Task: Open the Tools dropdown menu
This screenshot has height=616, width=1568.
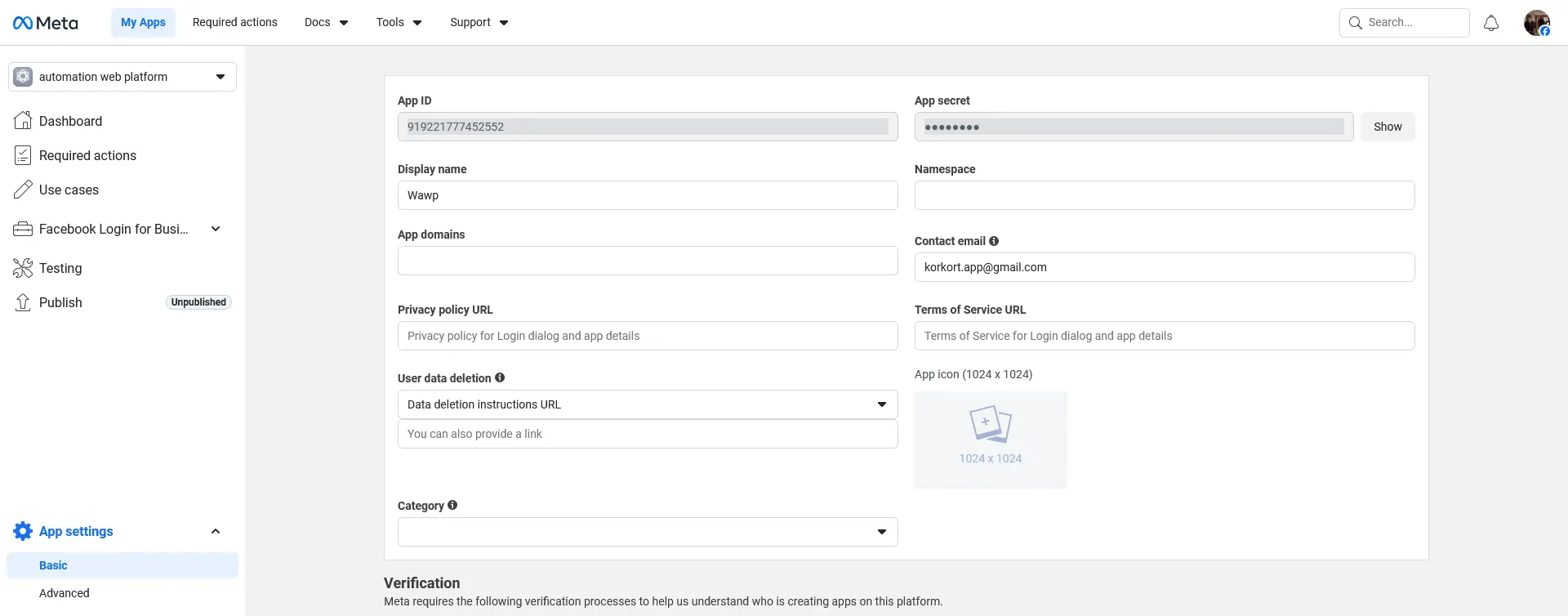Action: click(x=399, y=23)
